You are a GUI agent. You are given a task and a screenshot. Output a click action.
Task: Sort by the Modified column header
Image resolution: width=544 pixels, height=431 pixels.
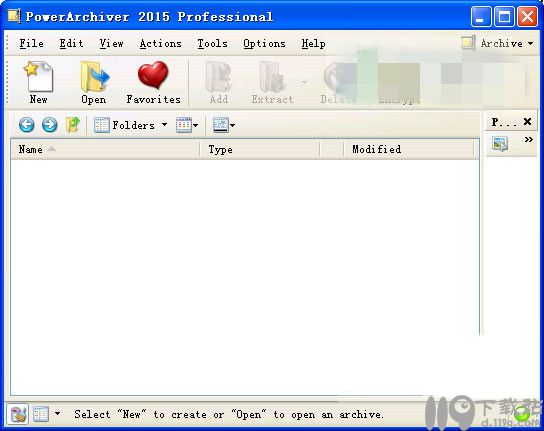pyautogui.click(x=408, y=150)
